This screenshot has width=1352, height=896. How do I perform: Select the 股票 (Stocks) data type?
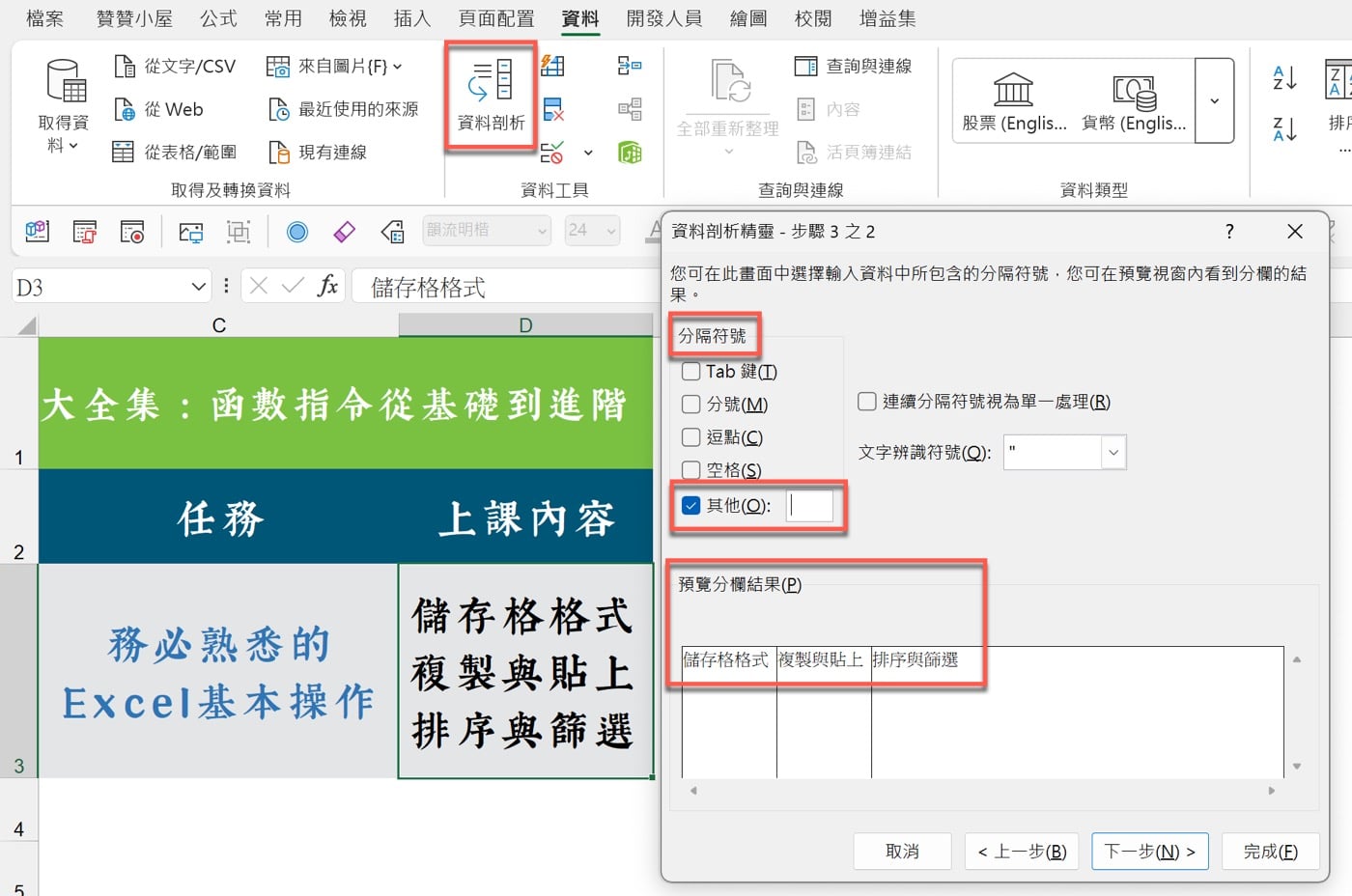coord(1014,101)
